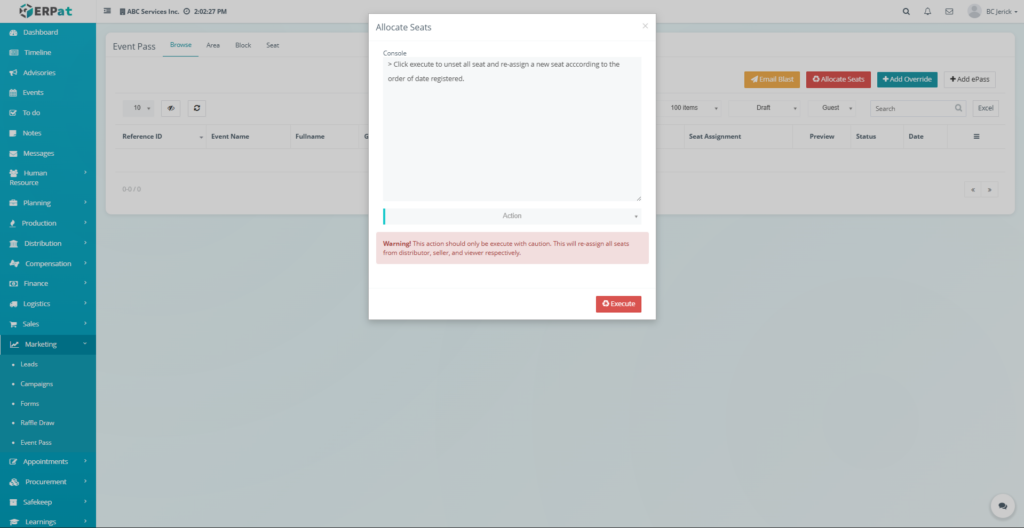
Task: Sort by Seat Assignment column
Action: 737,137
